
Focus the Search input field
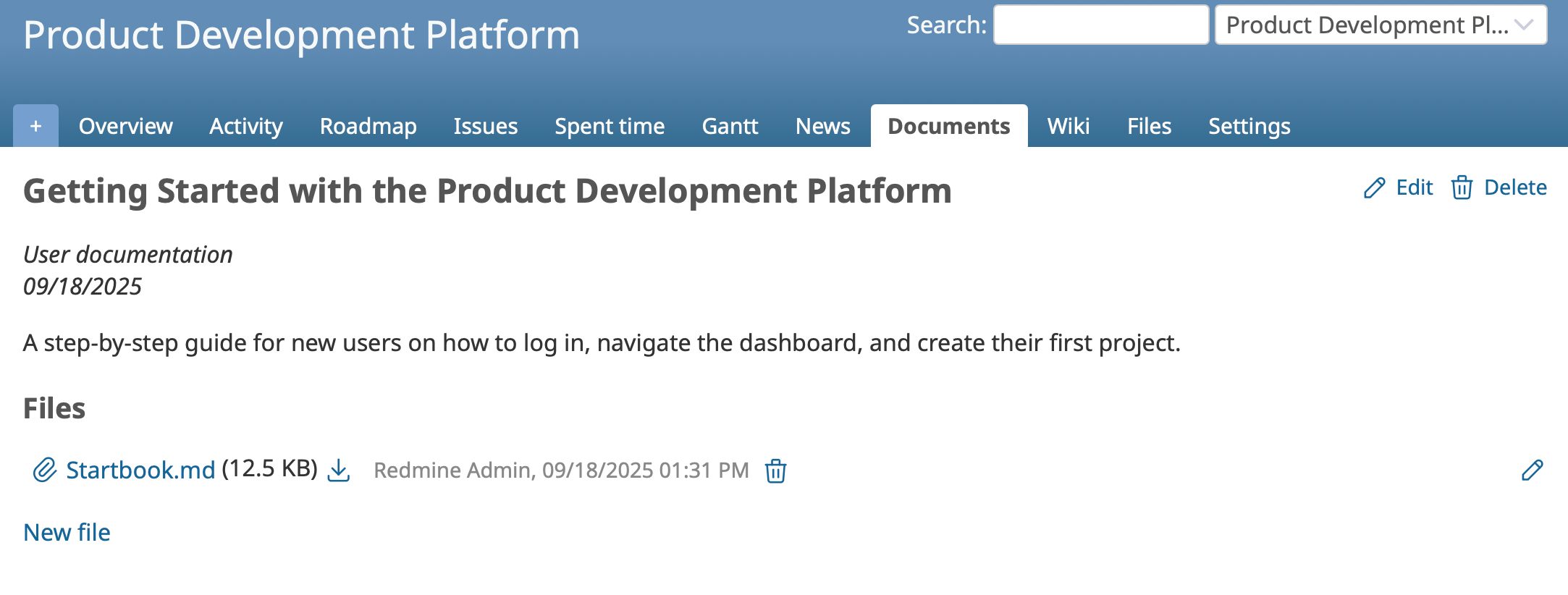[1100, 25]
